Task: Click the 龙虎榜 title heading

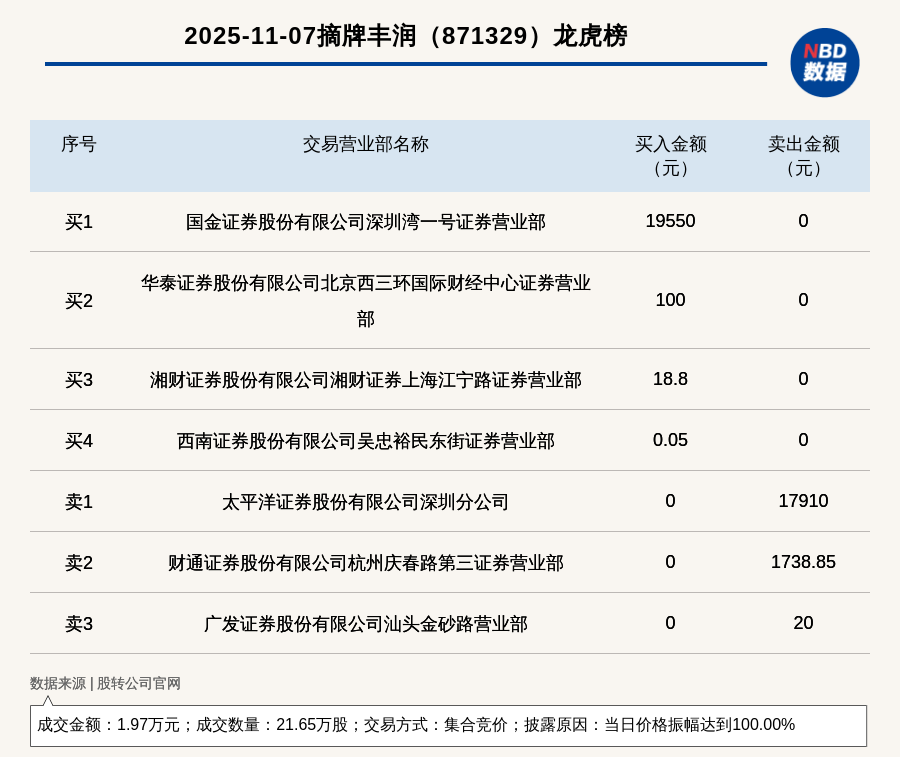Action: (405, 36)
